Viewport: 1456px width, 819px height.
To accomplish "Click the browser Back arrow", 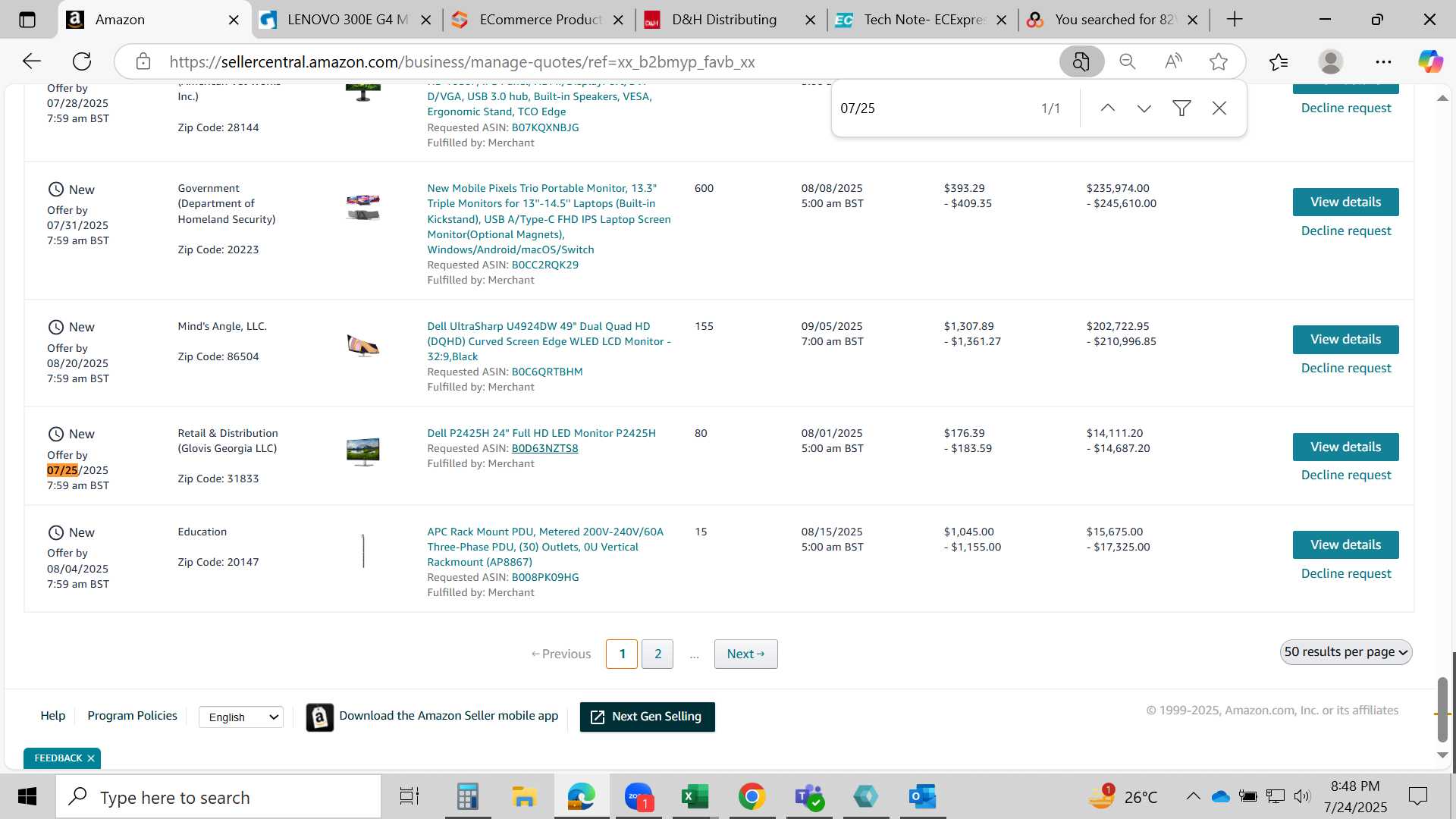I will (32, 61).
